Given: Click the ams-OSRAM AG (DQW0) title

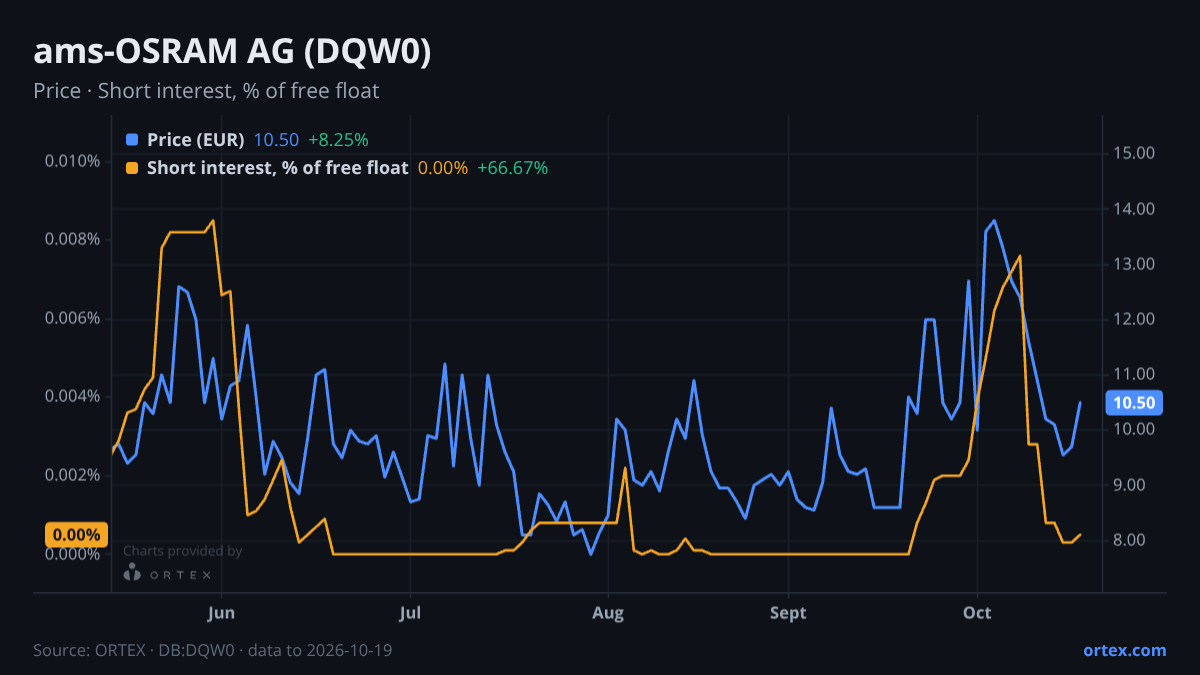Looking at the screenshot, I should coord(232,53).
